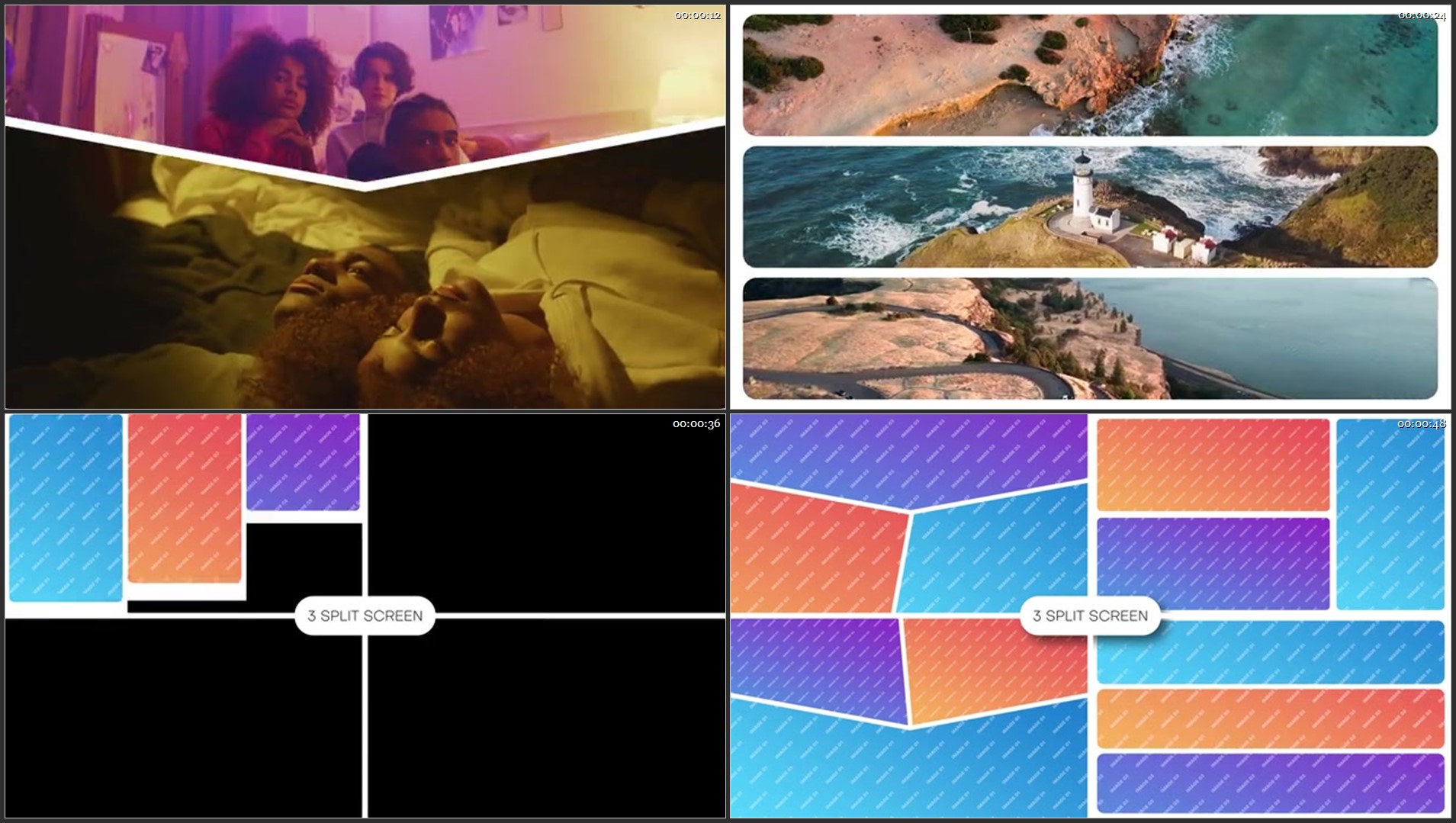Click the wide orange bar above the purple bar
This screenshot has height=823, width=1456.
(x=1270, y=719)
